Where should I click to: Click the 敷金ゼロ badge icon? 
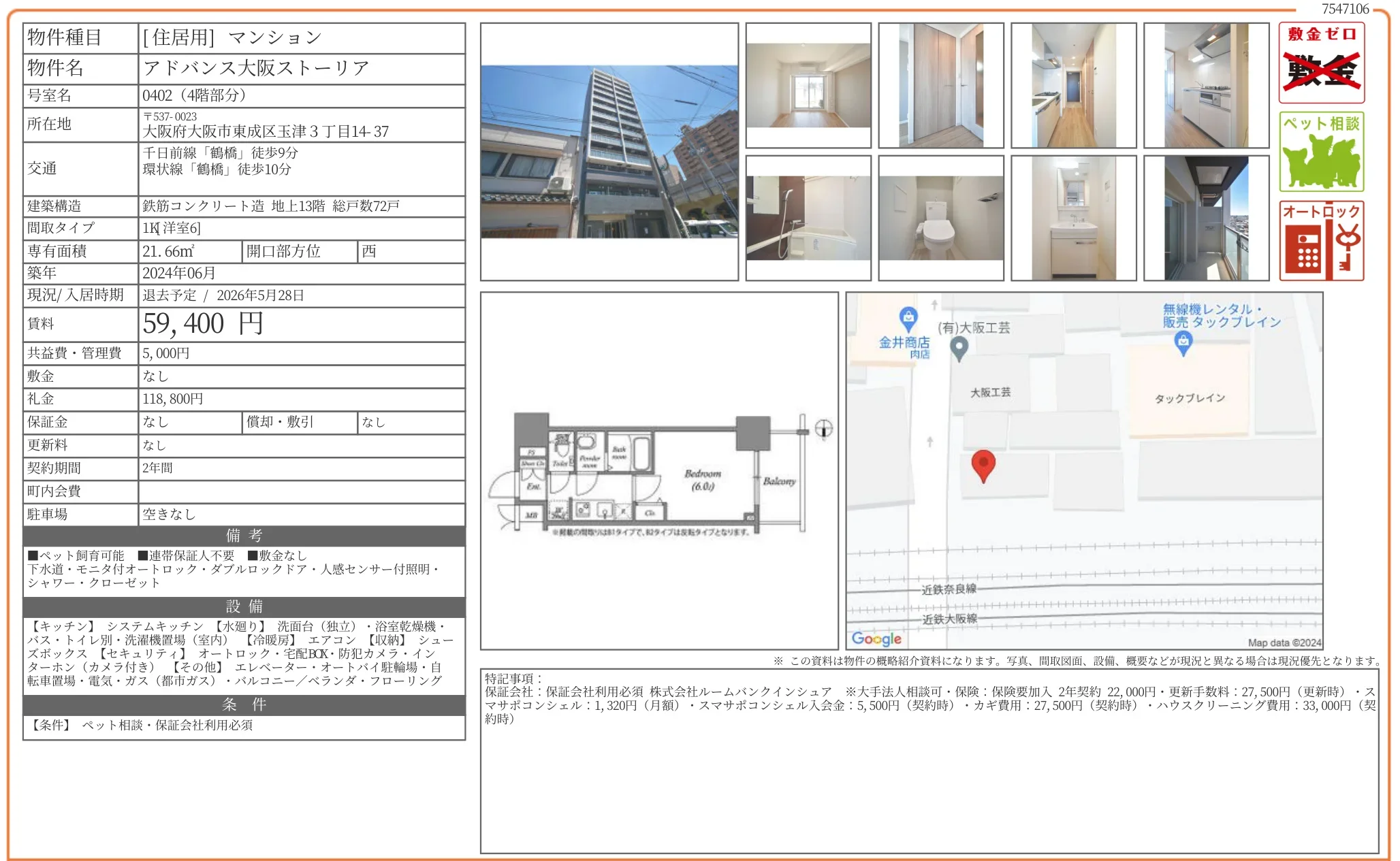tap(1321, 63)
